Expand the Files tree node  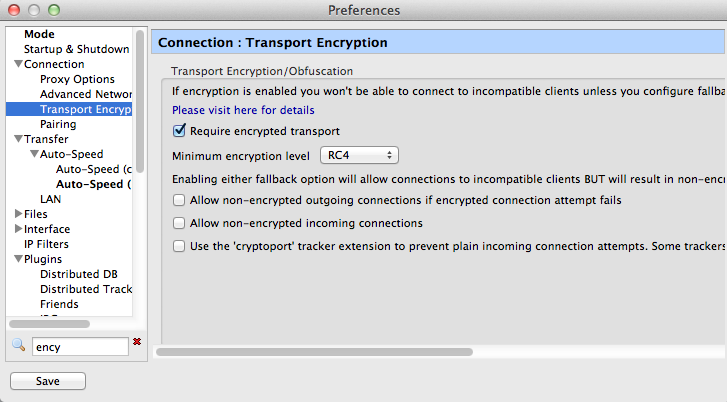pos(19,214)
